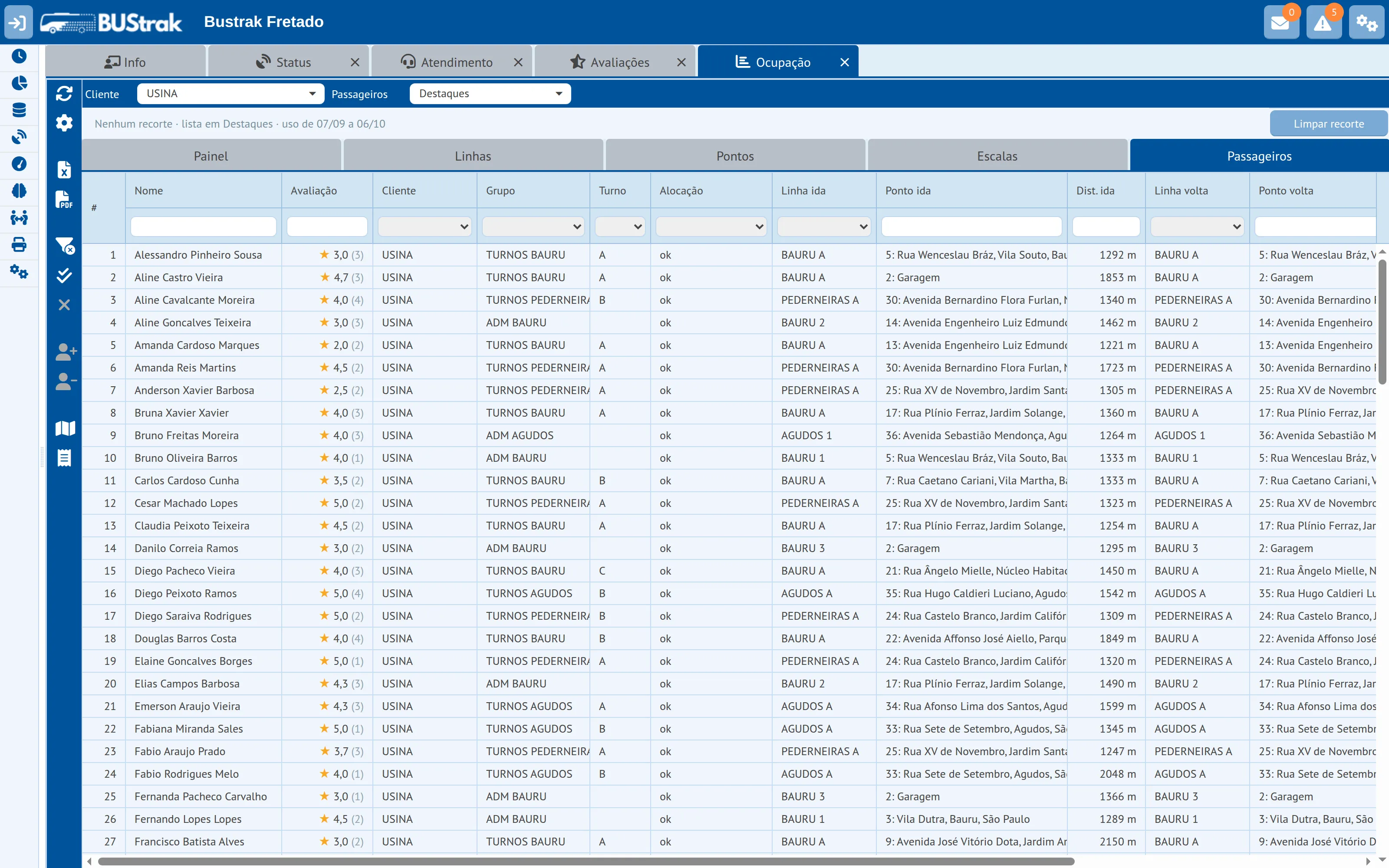
Task: Open the Passageiros dropdown showing Destaques
Action: click(490, 94)
